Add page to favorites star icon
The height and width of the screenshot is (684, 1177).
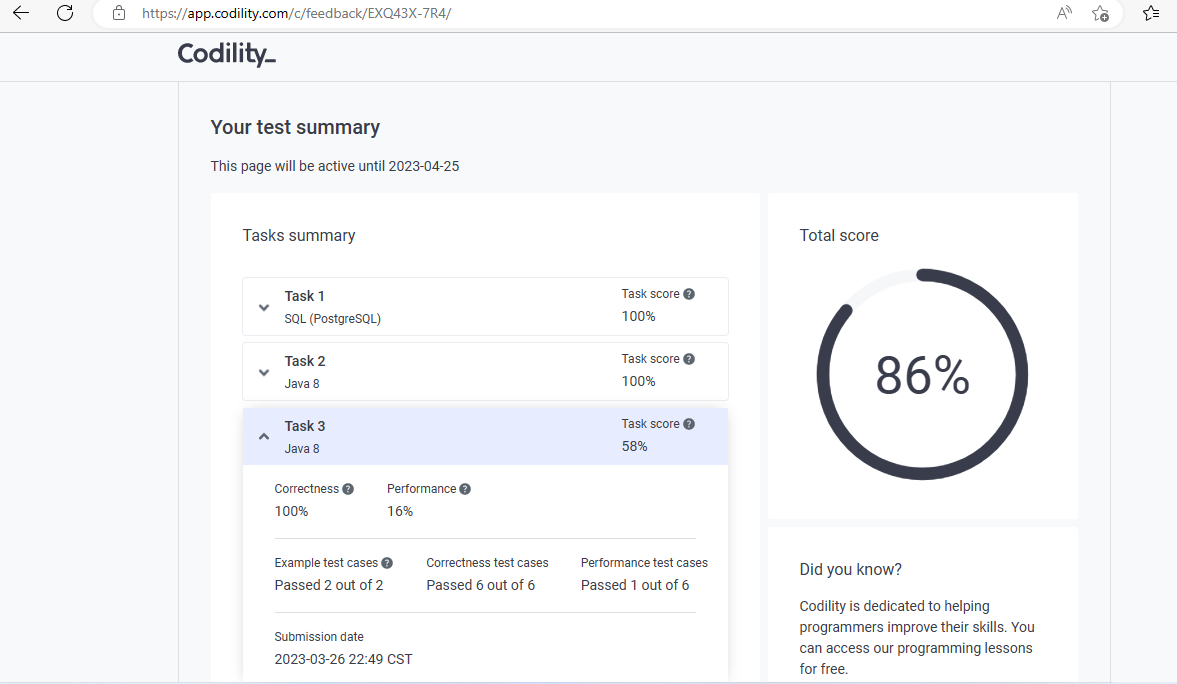tap(1100, 13)
